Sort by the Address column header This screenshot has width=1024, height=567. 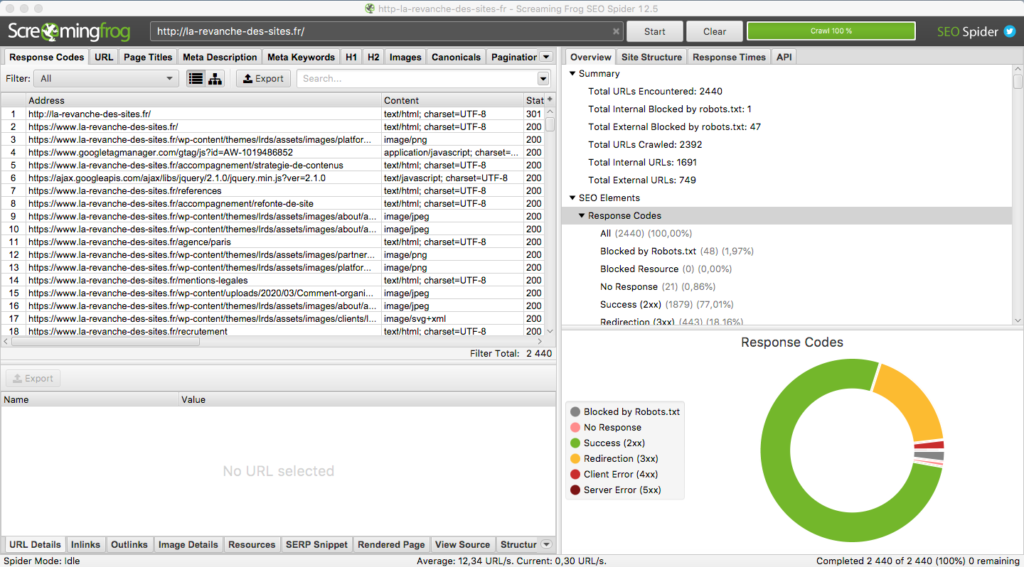[204, 100]
